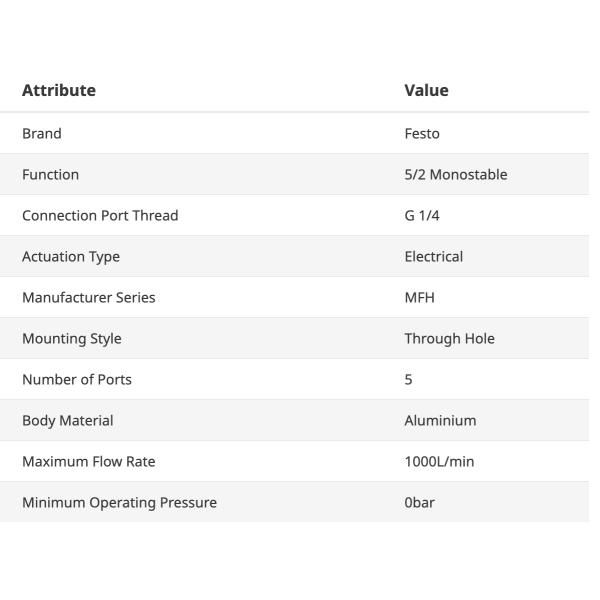Screen dimensions: 600x600
Task: Select the Mounting Style label
Action: point(72,338)
